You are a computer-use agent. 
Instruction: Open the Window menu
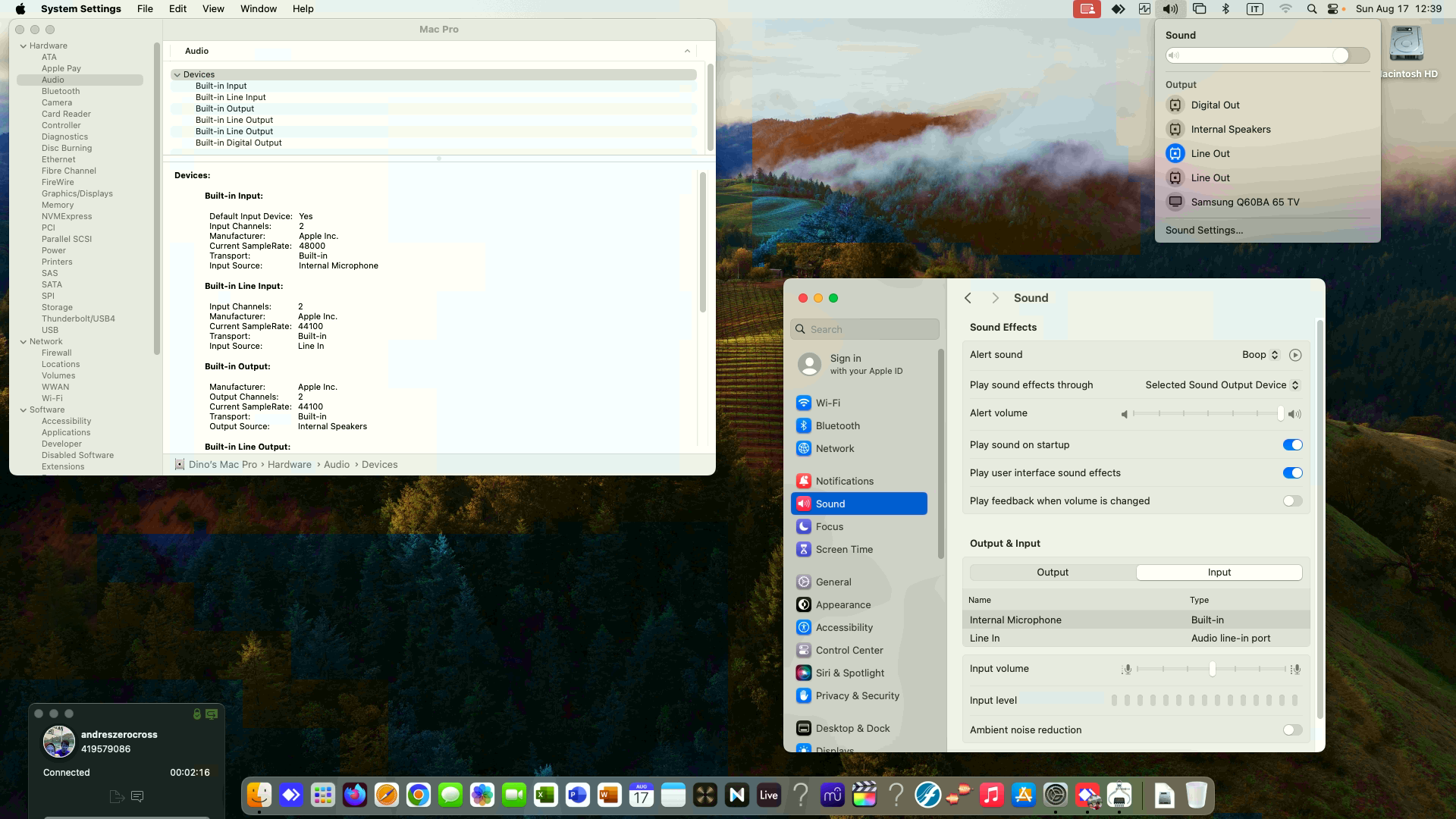(x=258, y=9)
